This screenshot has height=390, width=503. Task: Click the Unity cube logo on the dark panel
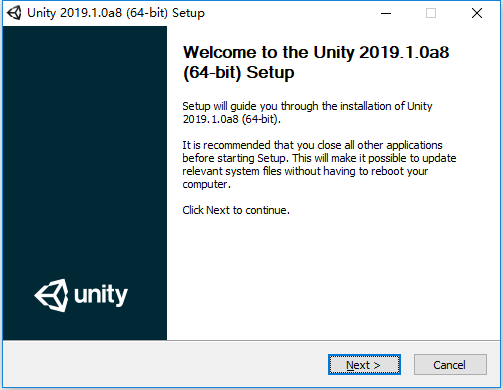click(51, 295)
